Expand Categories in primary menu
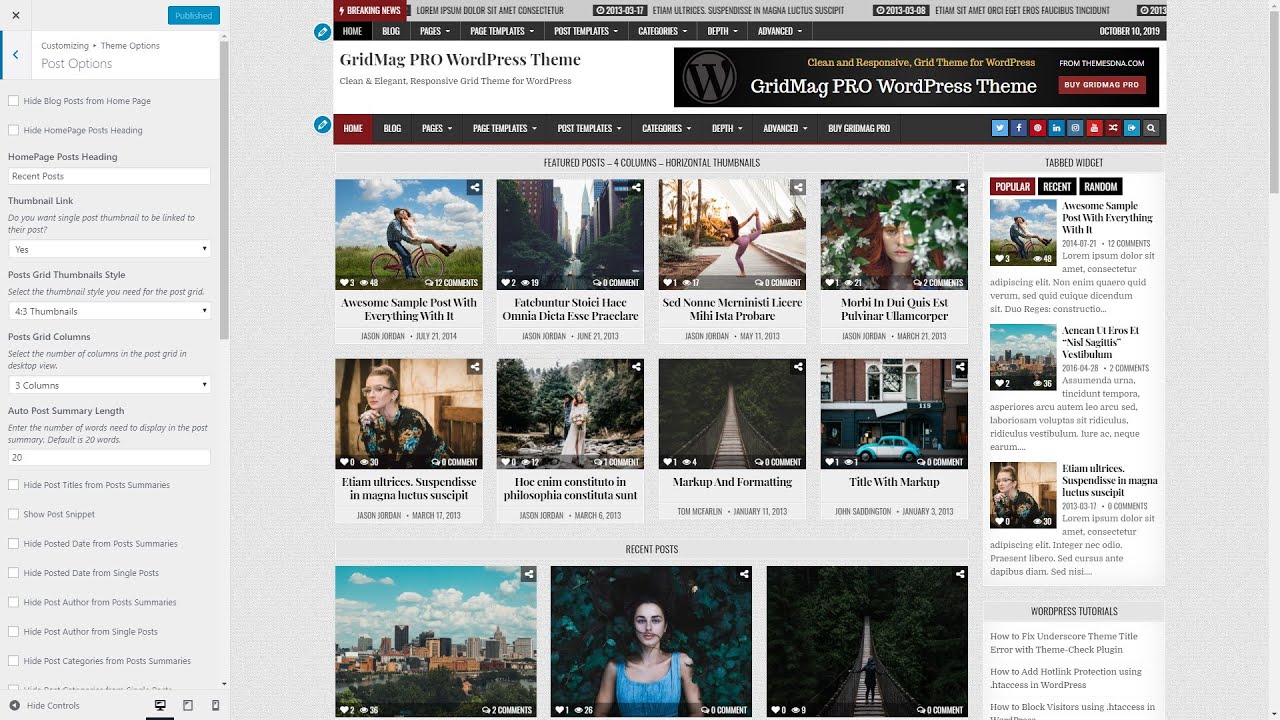This screenshot has height=720, width=1280. 666,128
